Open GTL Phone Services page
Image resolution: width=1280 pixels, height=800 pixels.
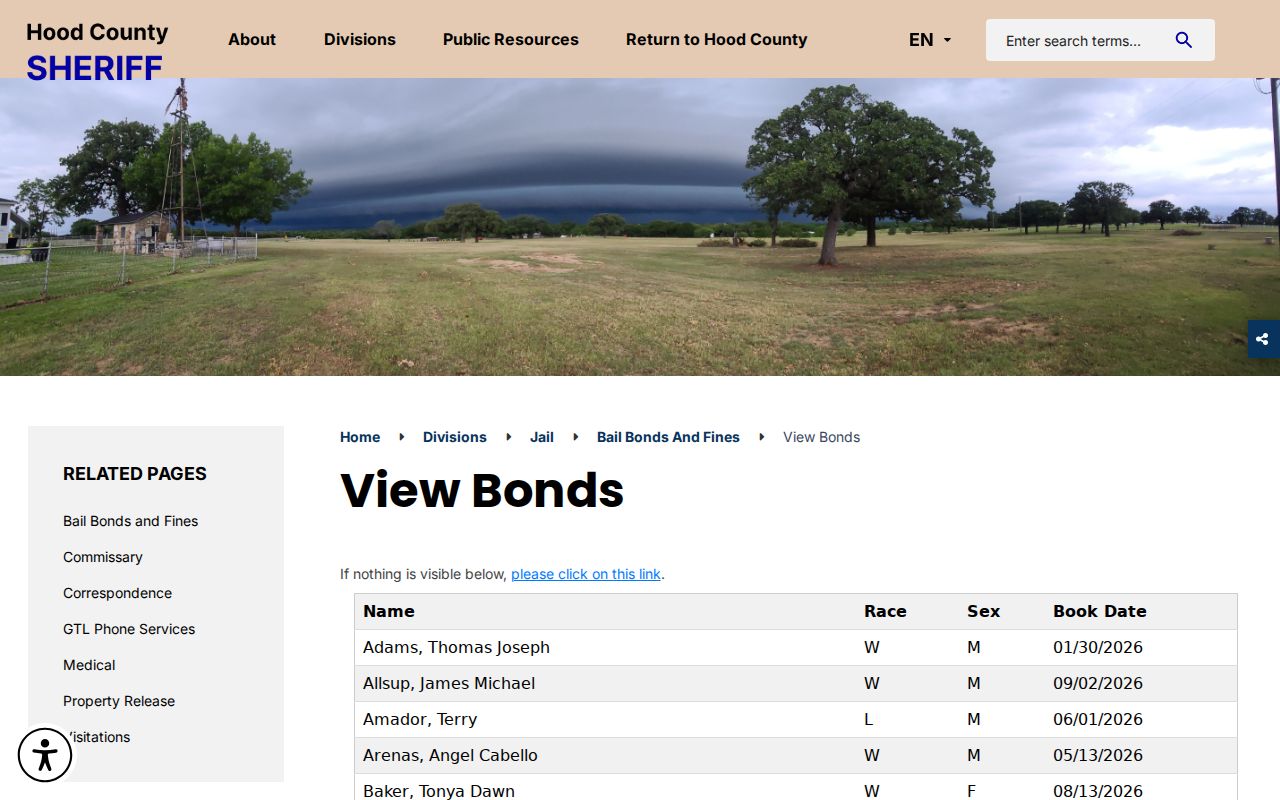(x=129, y=629)
